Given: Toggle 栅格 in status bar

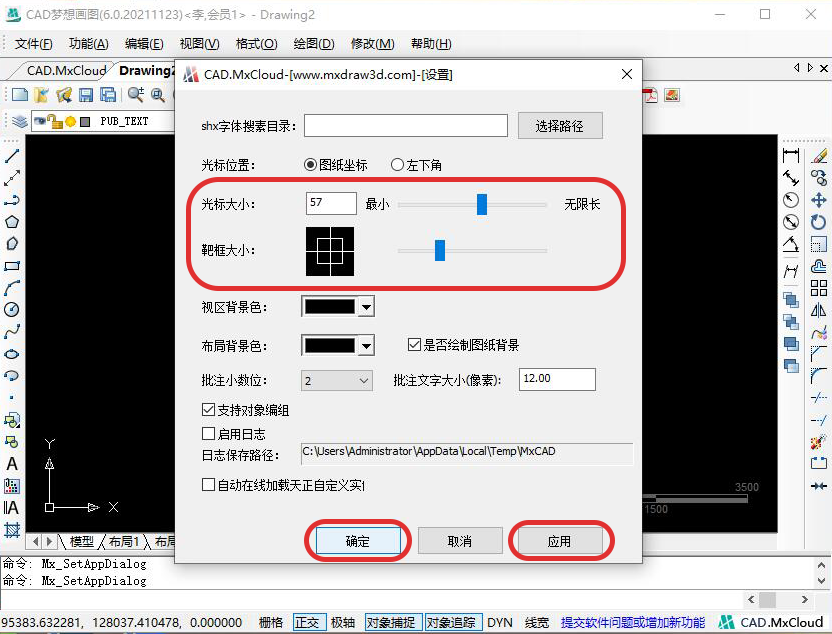Looking at the screenshot, I should (x=271, y=622).
